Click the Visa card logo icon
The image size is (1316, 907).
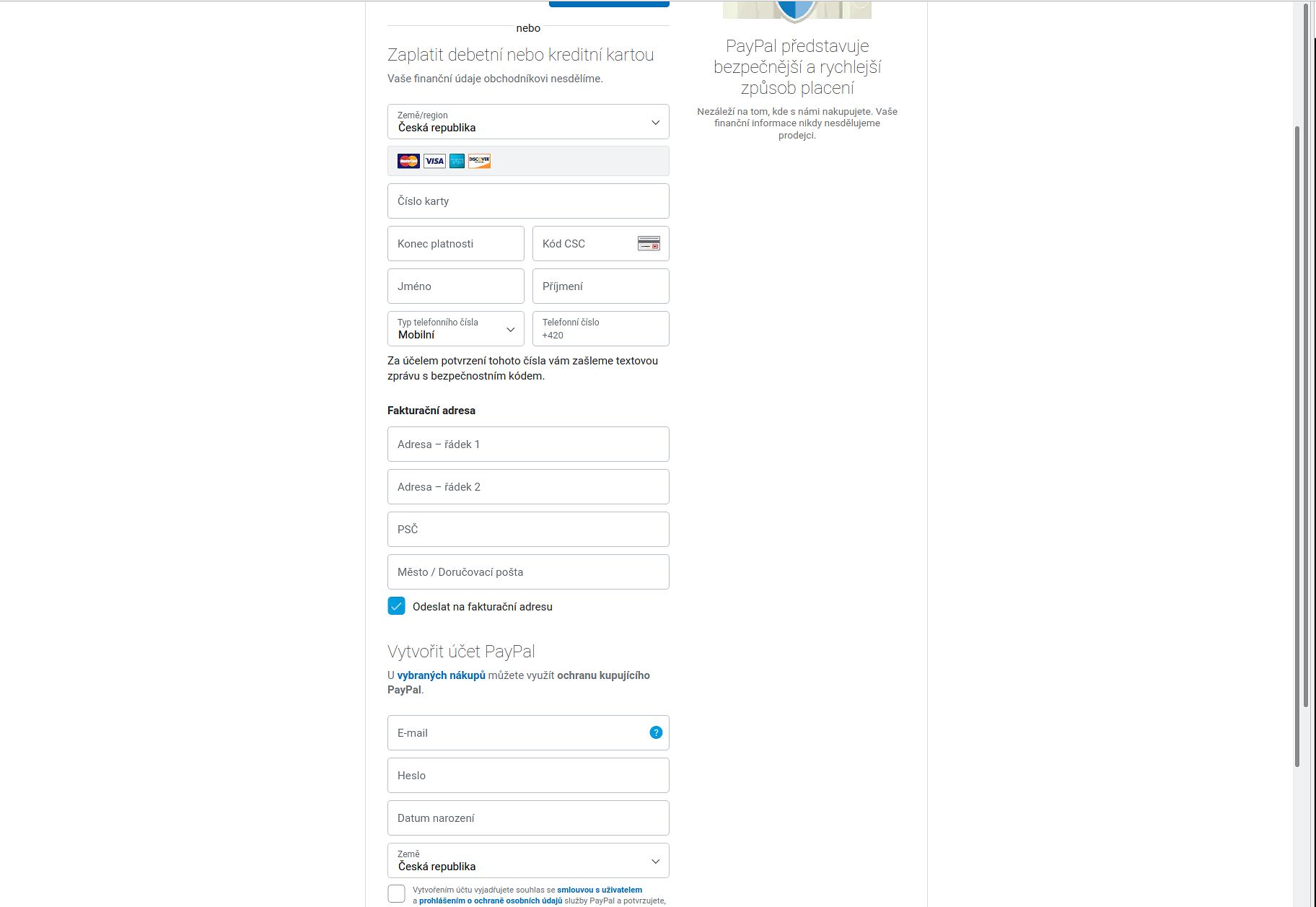434,161
